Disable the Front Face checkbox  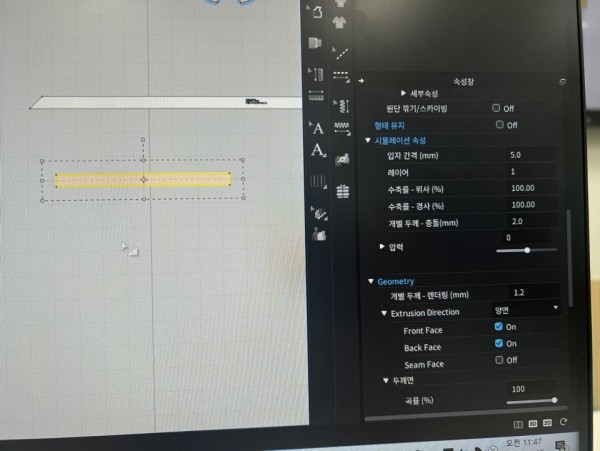[x=498, y=327]
